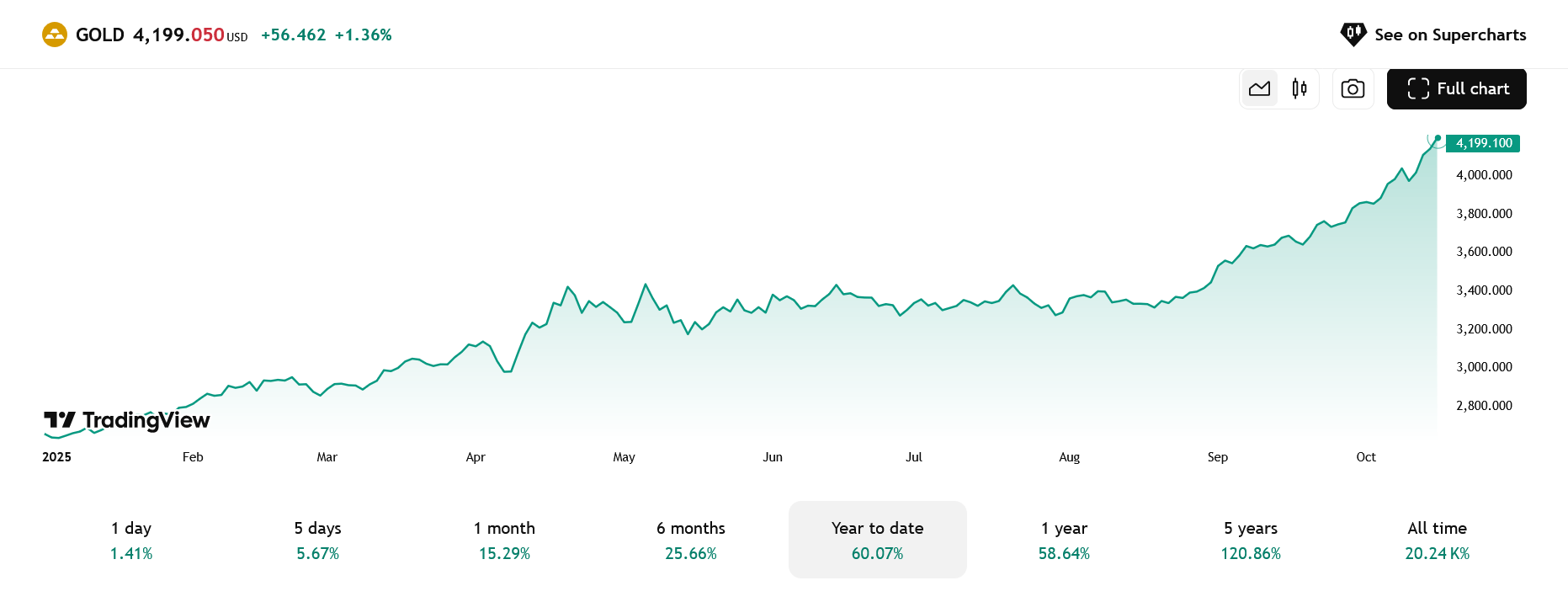
Task: Click the 4,199.100 current price label
Action: [1483, 143]
